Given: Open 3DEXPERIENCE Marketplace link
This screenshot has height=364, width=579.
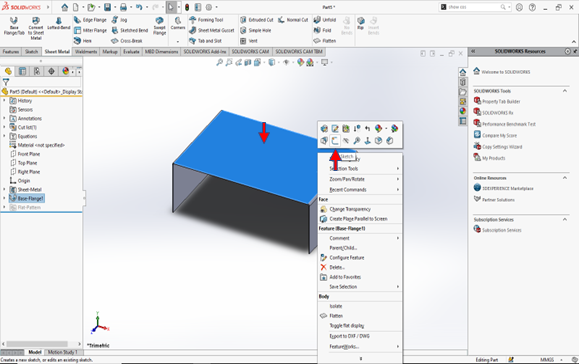Looking at the screenshot, I should point(508,188).
